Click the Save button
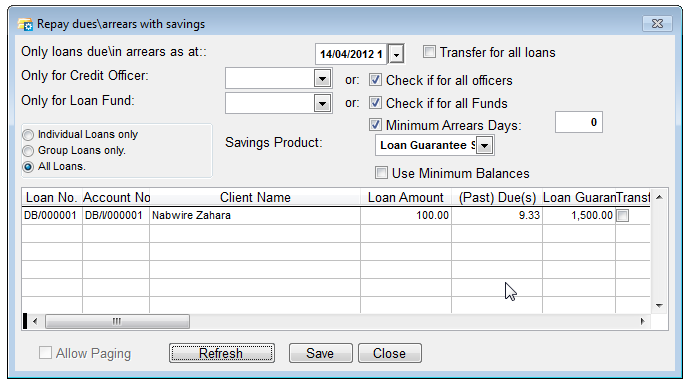The width and height of the screenshot is (683, 383). click(320, 353)
